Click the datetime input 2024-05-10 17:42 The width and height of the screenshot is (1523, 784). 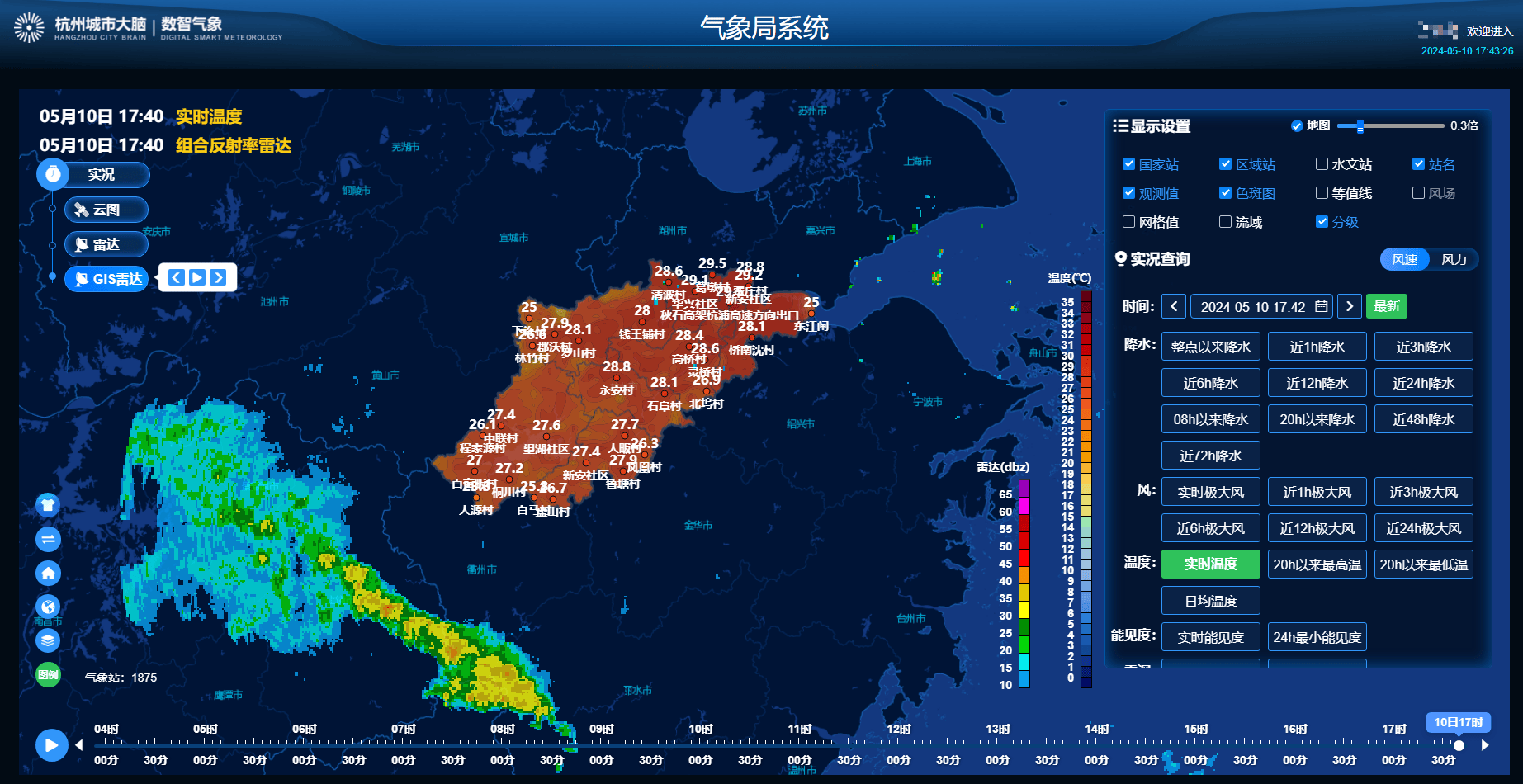[1261, 306]
